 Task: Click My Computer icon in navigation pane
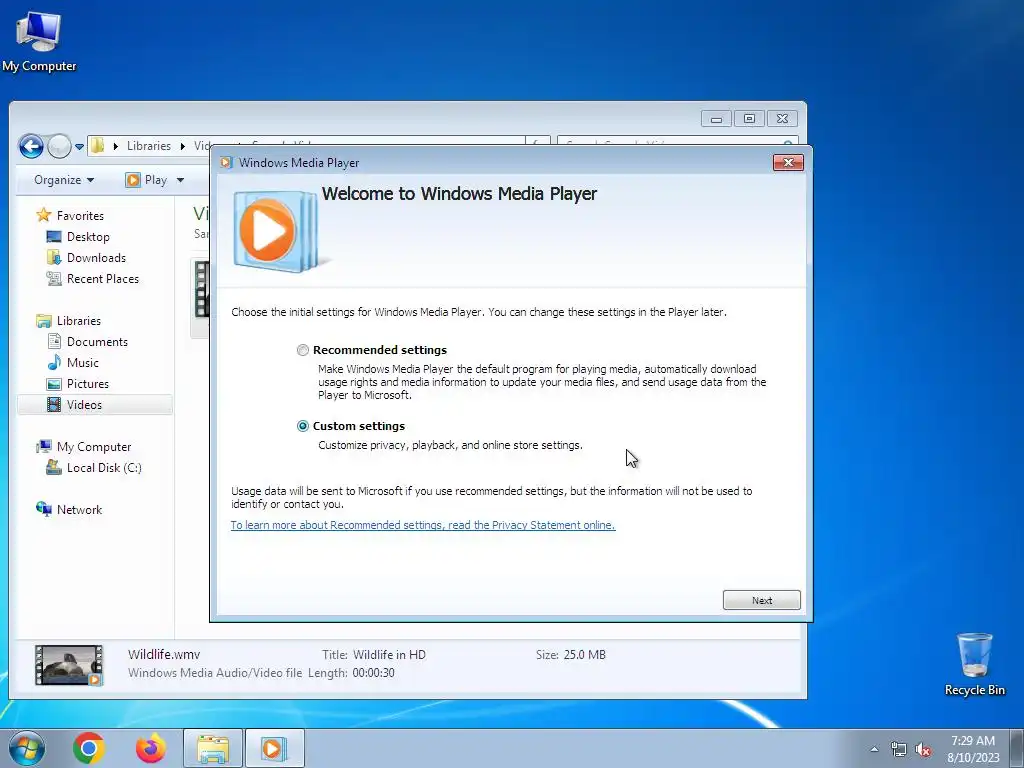[x=44, y=447]
